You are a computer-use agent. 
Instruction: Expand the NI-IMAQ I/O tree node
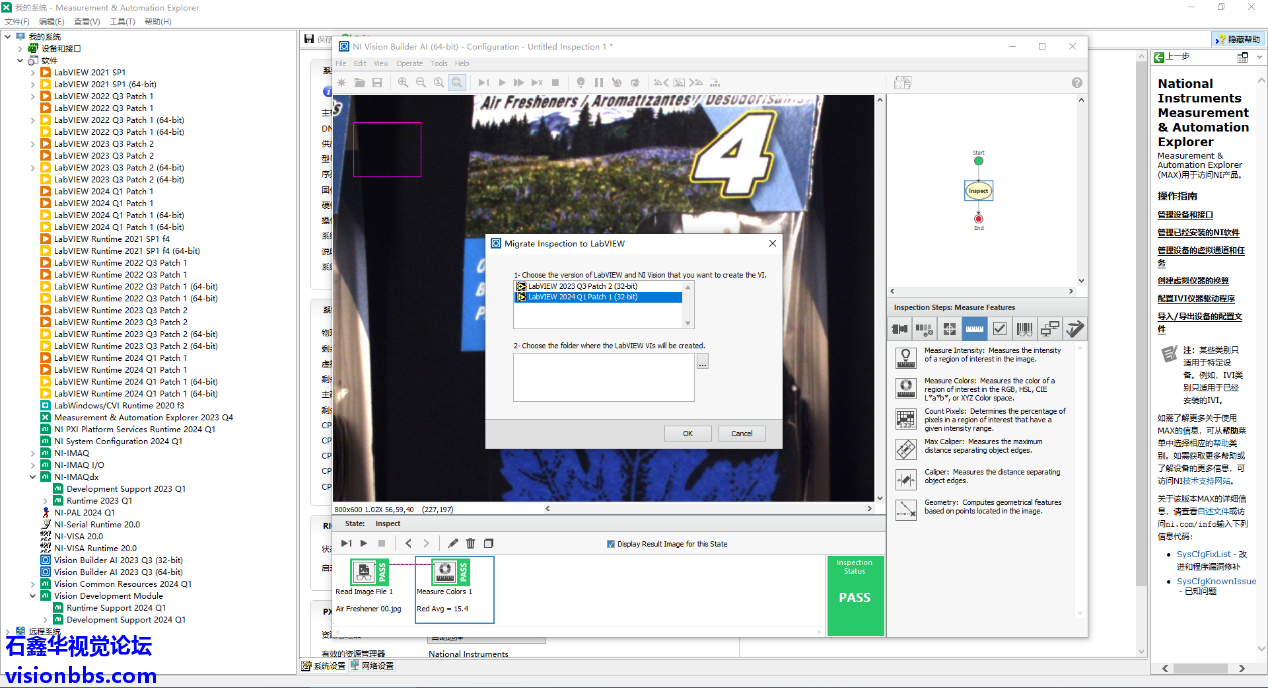point(32,465)
